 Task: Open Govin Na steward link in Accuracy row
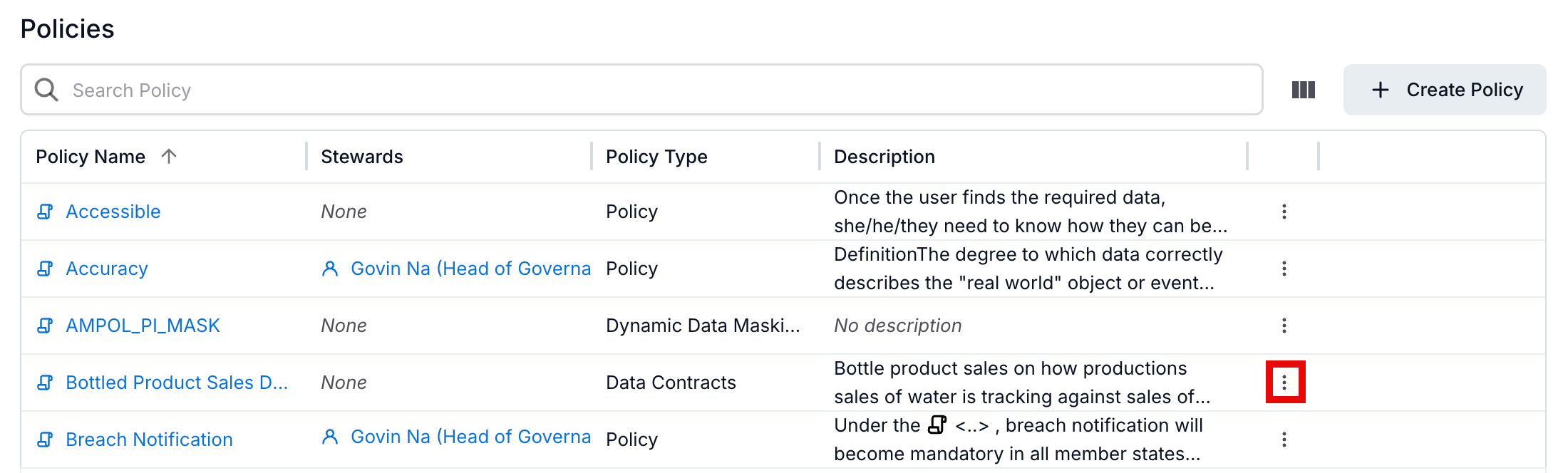point(470,269)
